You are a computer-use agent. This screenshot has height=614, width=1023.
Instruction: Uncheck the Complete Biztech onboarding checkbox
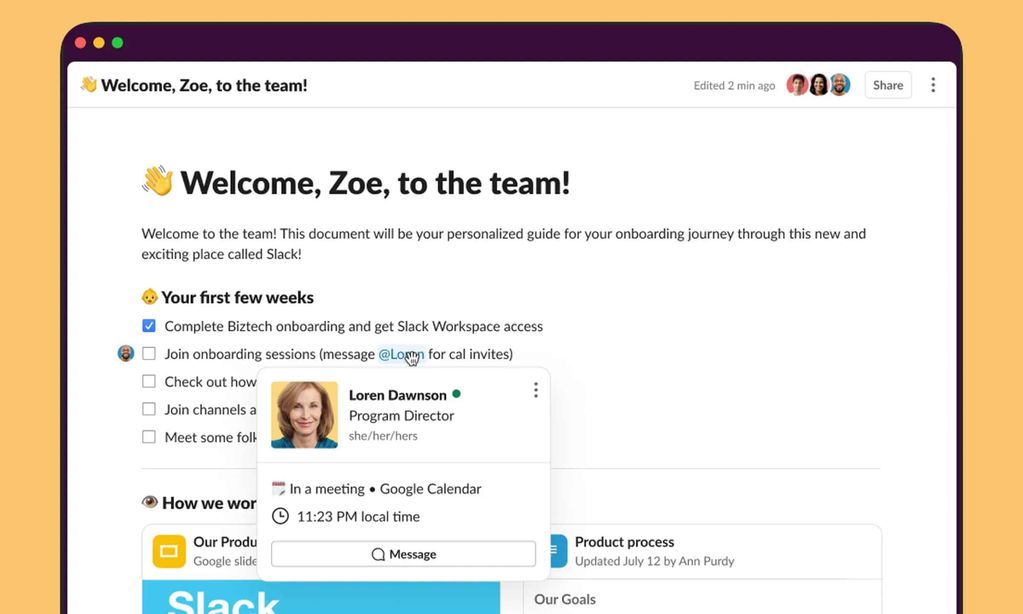click(148, 325)
